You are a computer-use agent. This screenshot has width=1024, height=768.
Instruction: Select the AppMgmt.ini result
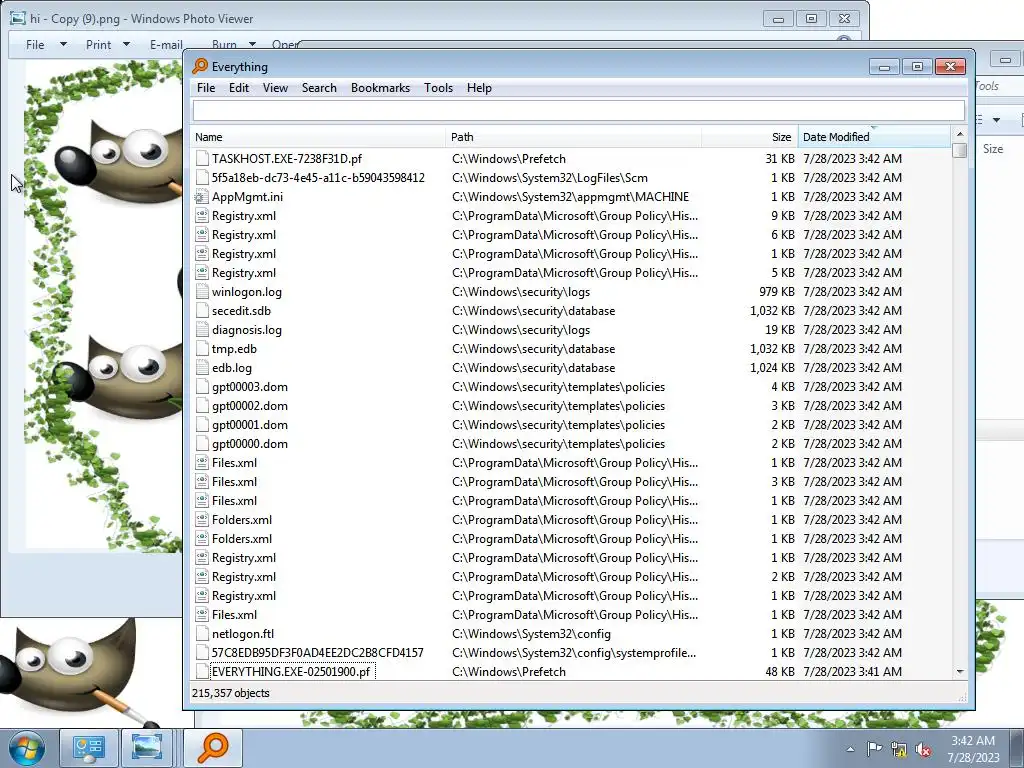click(x=248, y=197)
